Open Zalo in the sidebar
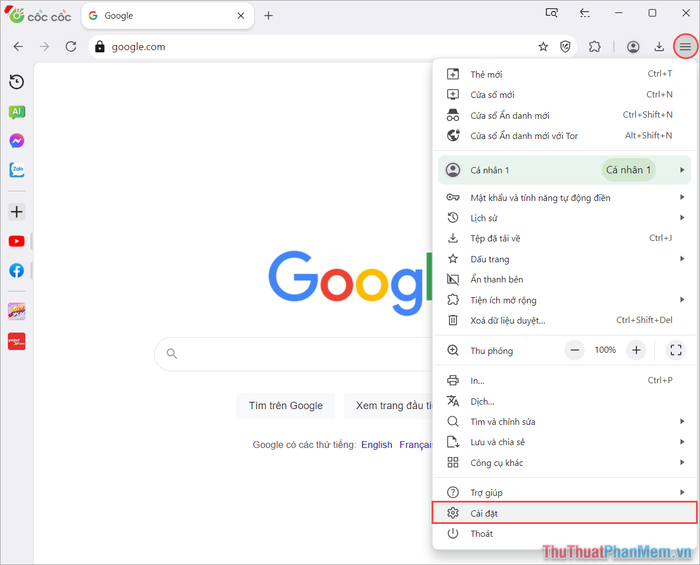700x565 pixels. click(x=17, y=170)
